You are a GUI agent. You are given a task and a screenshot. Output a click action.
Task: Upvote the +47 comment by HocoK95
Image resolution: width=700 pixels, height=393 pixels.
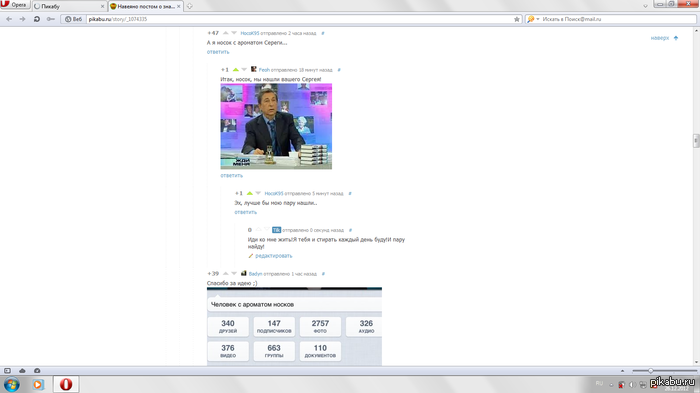[225, 33]
